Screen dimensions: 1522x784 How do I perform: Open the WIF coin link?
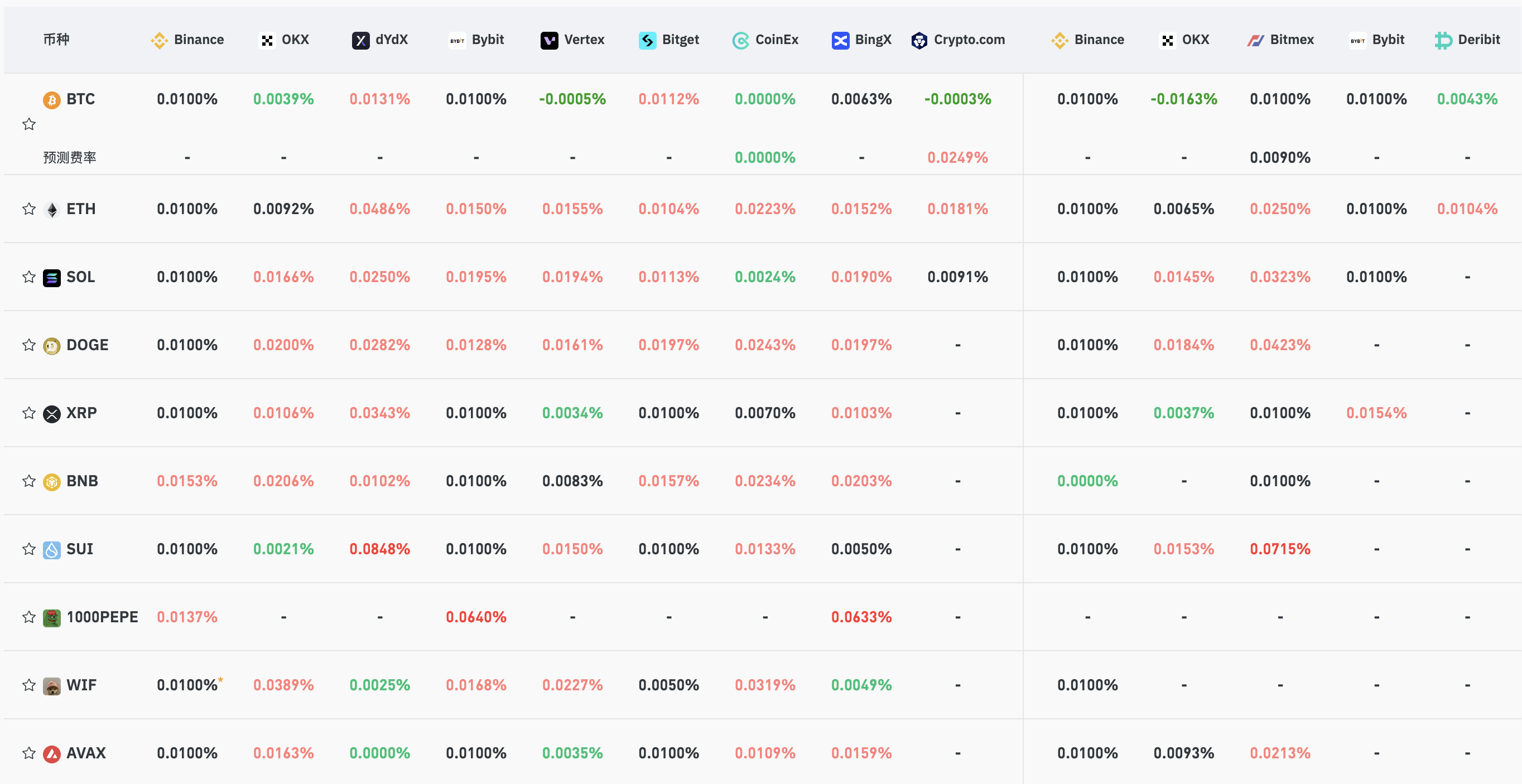tap(81, 685)
